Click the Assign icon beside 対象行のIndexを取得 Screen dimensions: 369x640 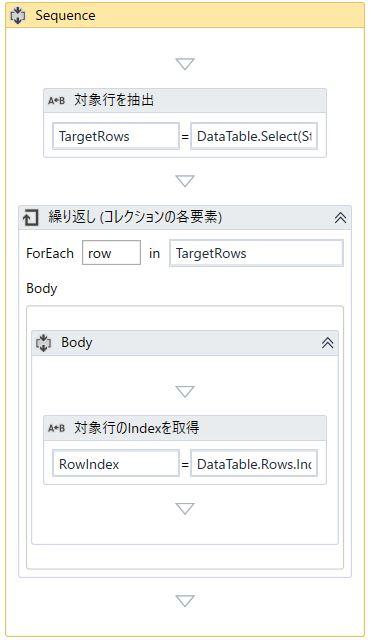point(56,428)
